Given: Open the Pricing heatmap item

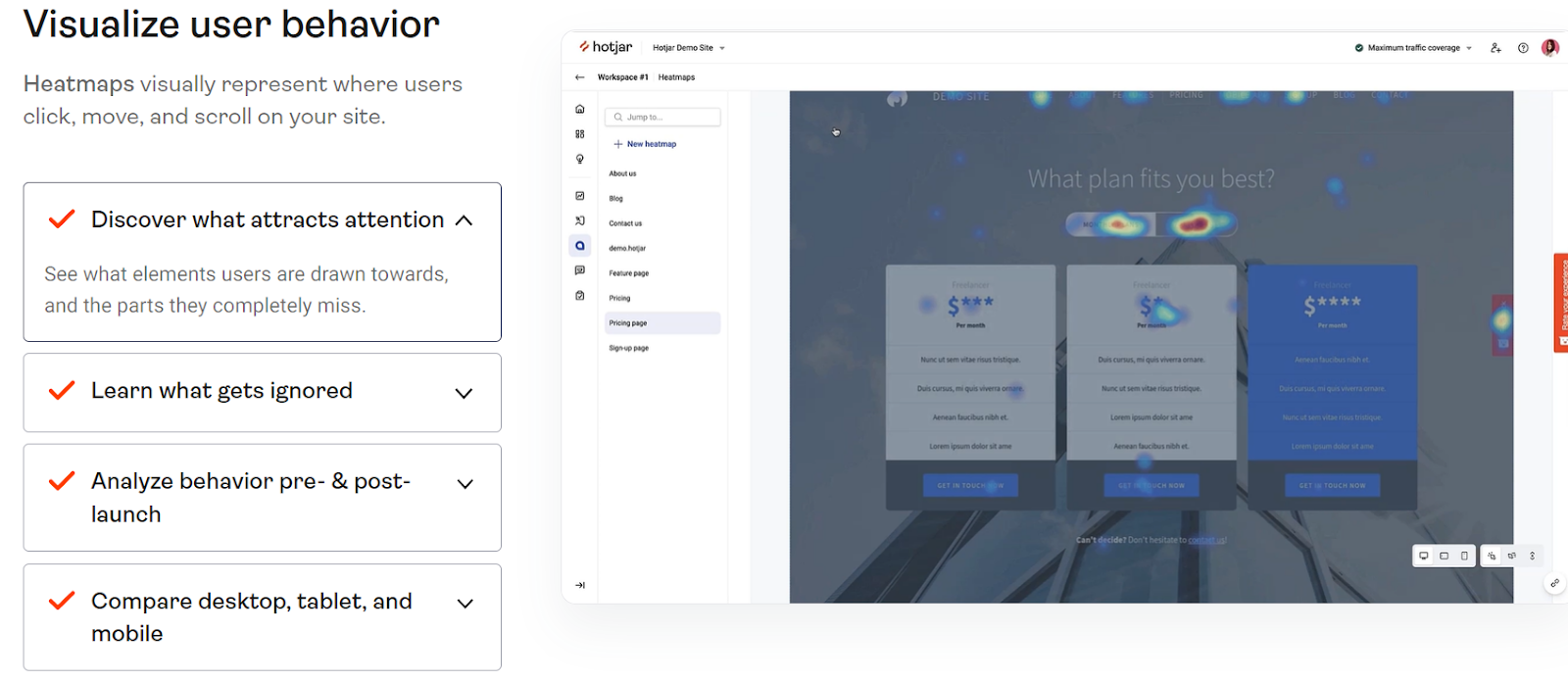Looking at the screenshot, I should coord(620,298).
